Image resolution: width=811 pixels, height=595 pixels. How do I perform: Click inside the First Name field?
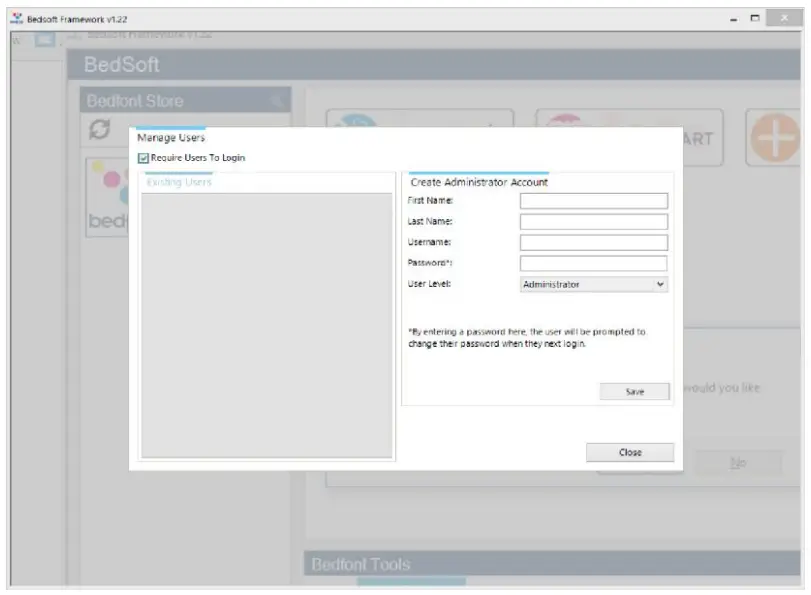[x=592, y=200]
